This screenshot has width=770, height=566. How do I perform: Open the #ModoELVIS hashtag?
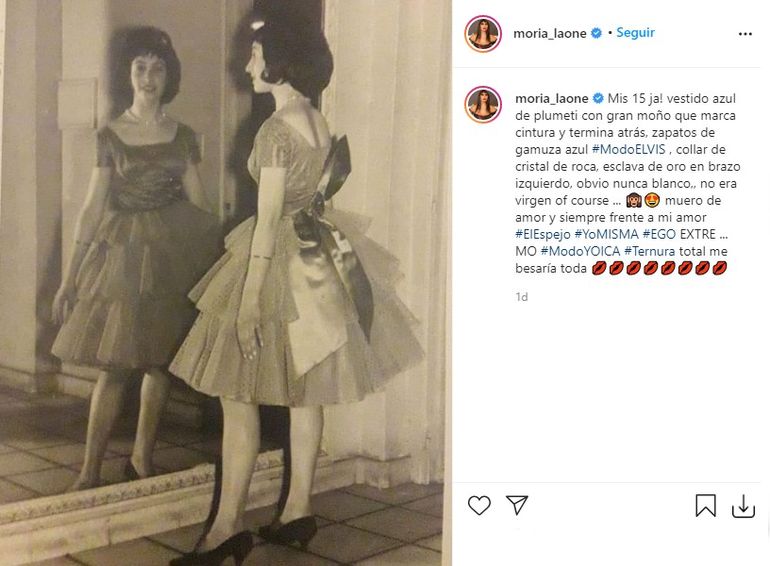pos(629,149)
